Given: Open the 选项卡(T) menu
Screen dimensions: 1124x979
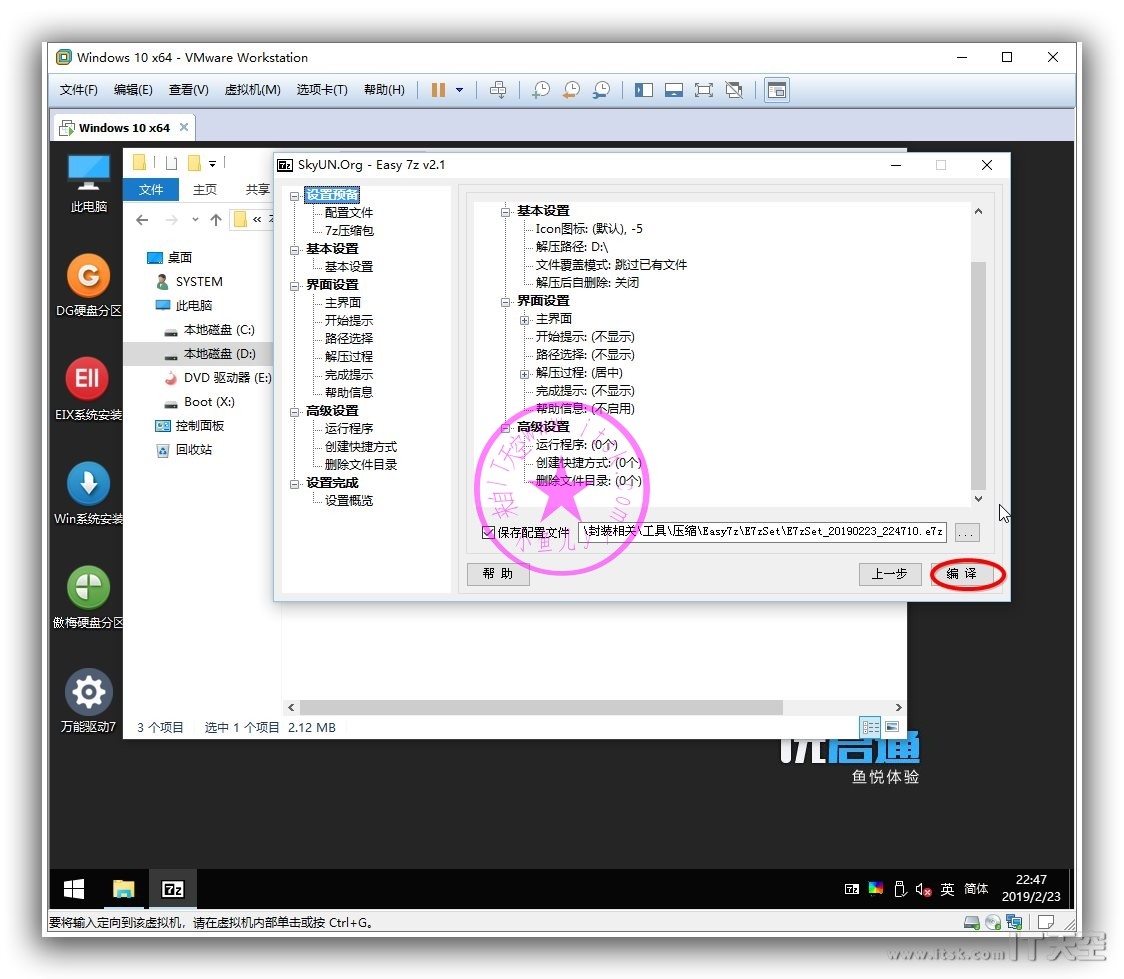Looking at the screenshot, I should point(322,90).
